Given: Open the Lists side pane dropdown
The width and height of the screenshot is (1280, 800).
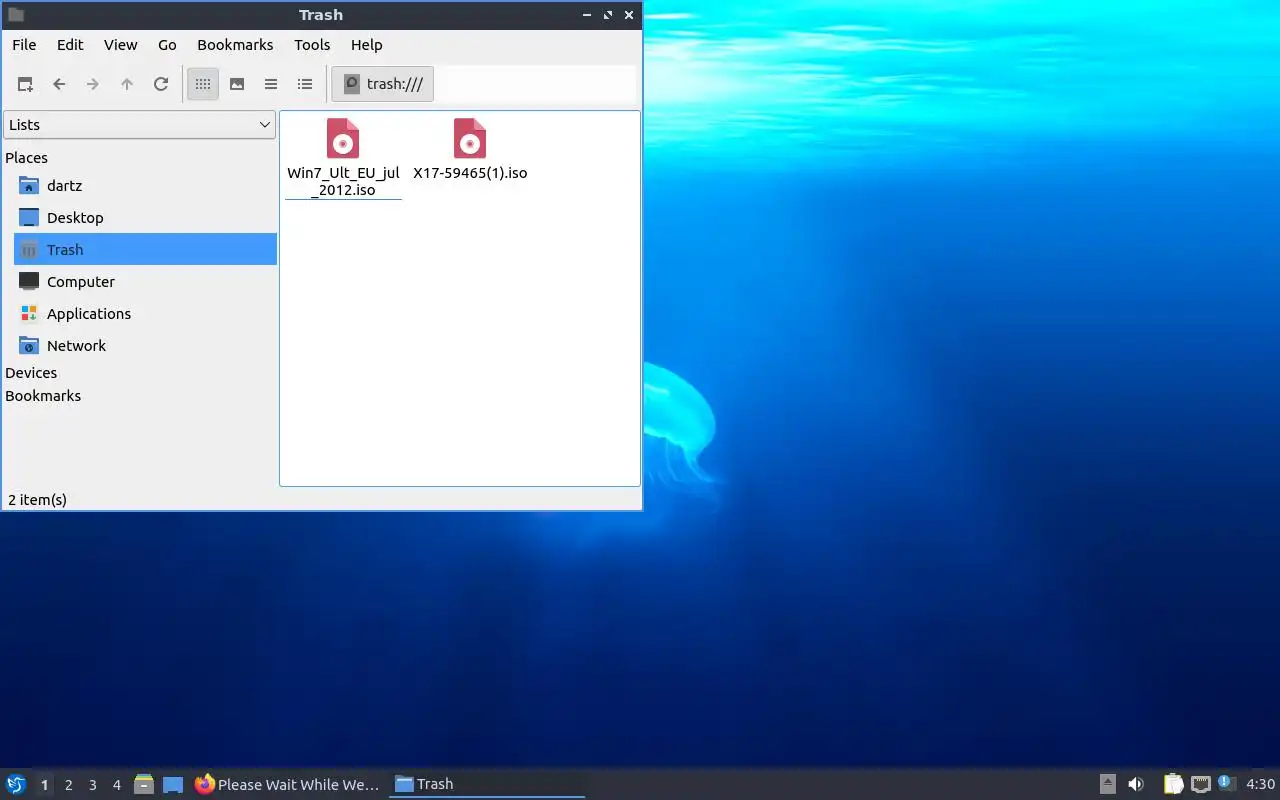Looking at the screenshot, I should (x=139, y=125).
